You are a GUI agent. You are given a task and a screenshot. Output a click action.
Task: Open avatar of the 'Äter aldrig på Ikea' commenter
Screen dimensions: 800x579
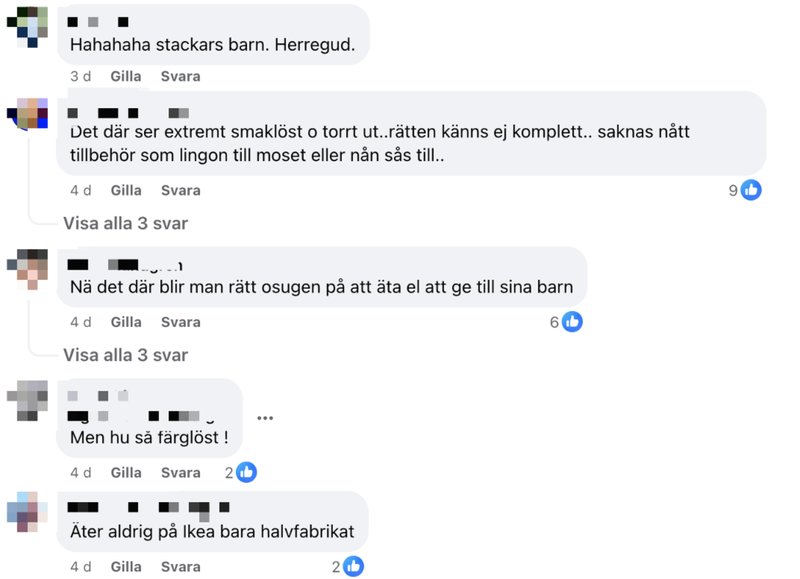point(28,512)
